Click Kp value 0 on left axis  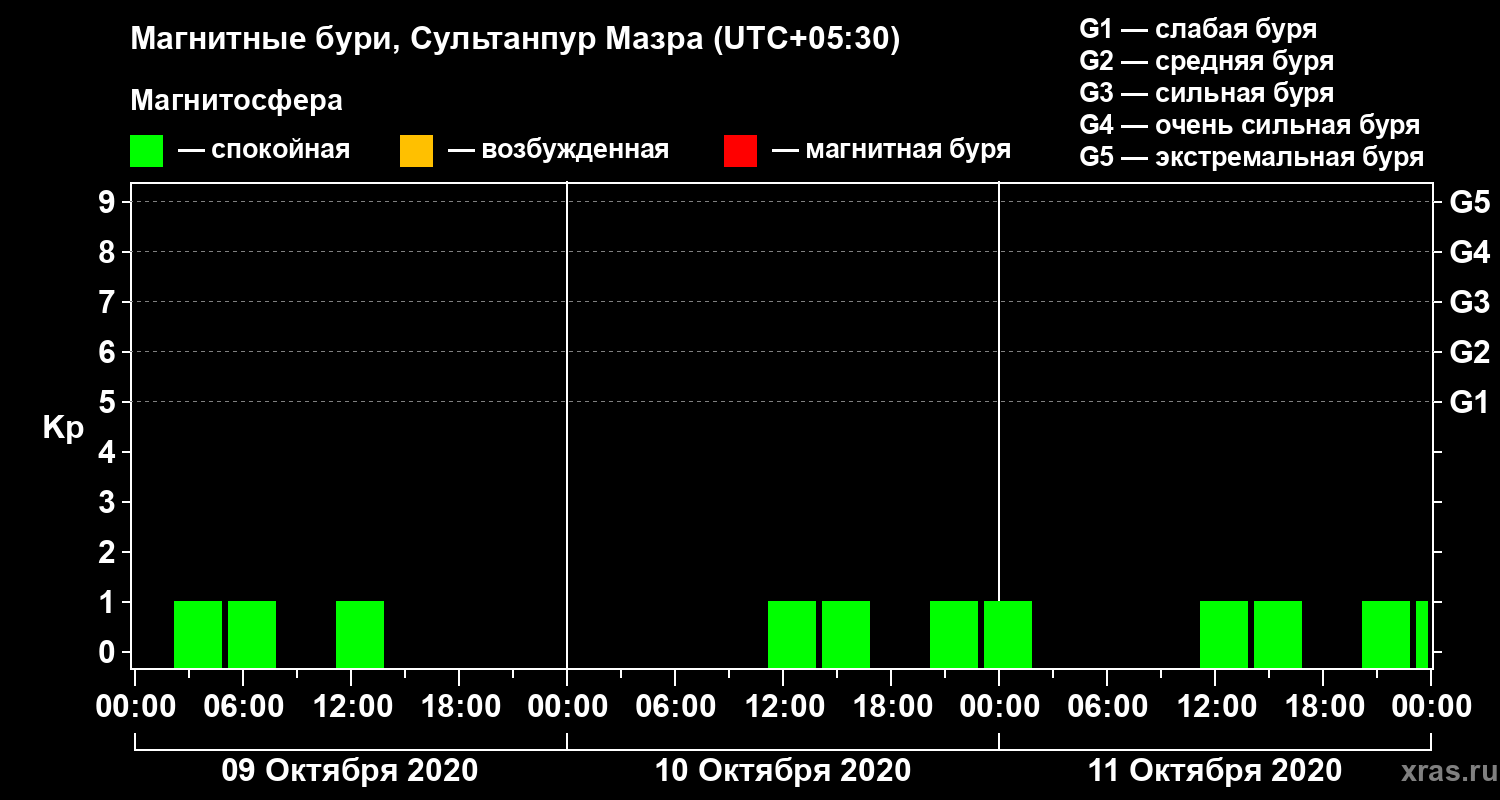point(109,653)
